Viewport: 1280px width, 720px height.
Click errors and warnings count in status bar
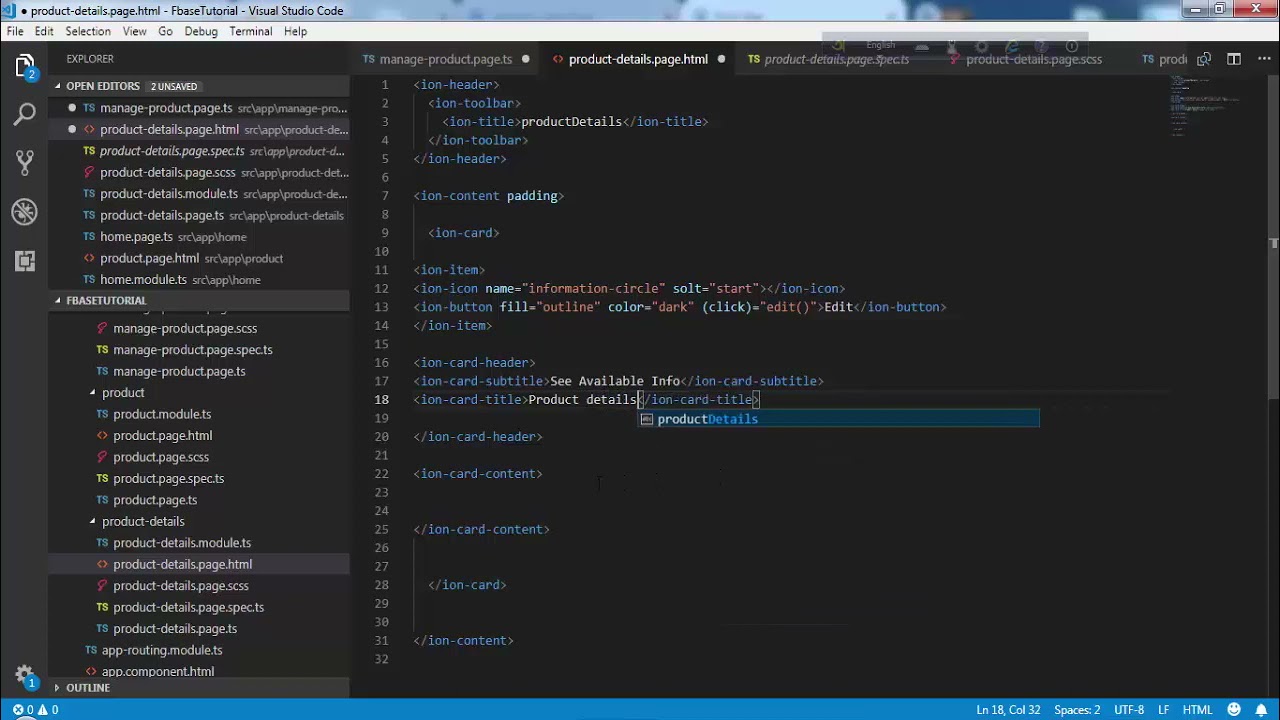pyautogui.click(x=35, y=710)
